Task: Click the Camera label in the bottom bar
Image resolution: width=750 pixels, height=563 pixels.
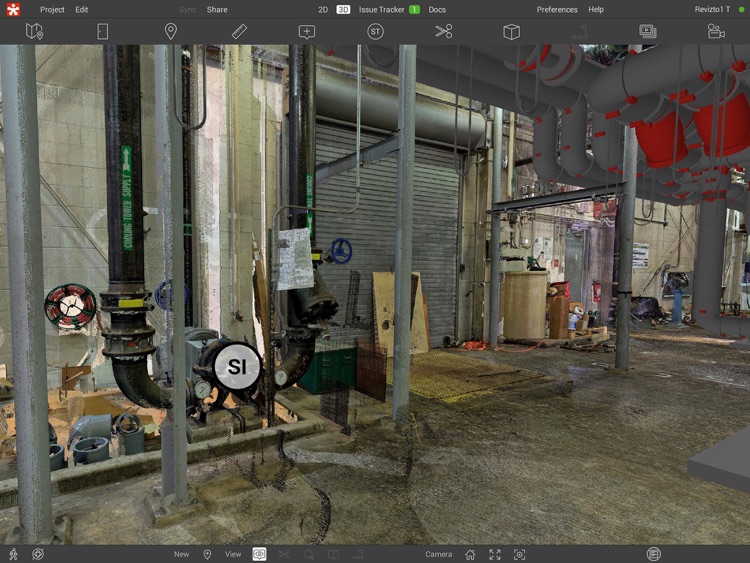Action: point(439,554)
